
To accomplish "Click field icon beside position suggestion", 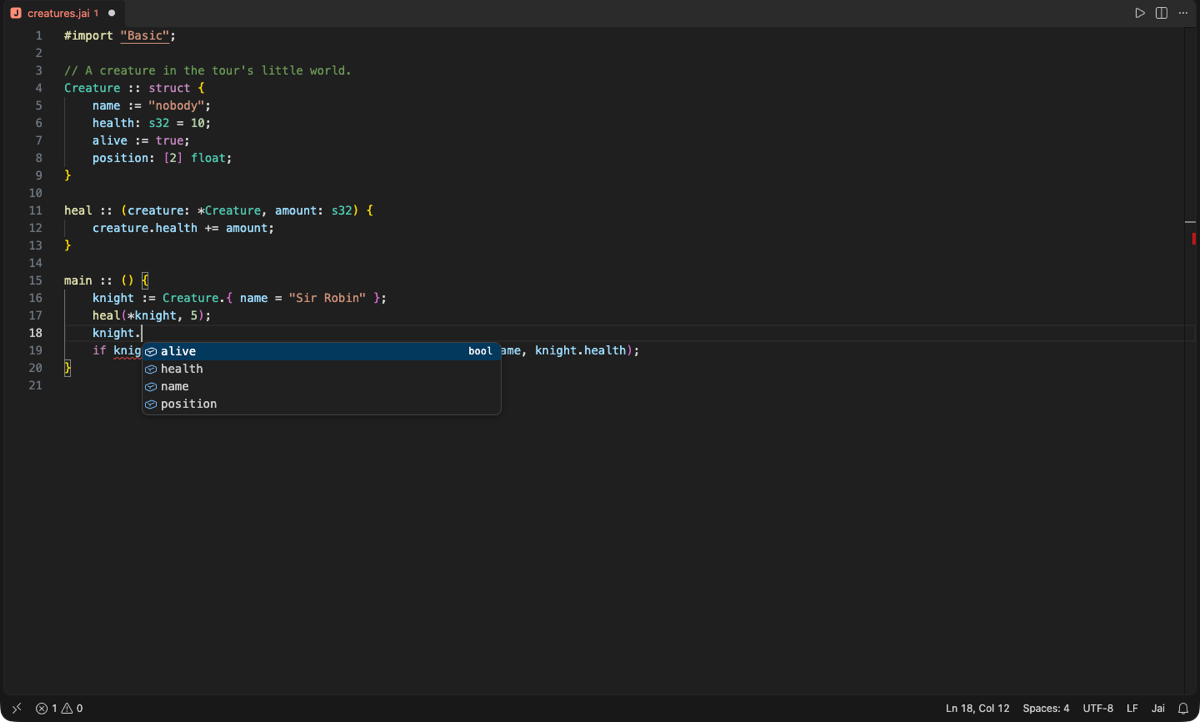I will click(151, 404).
